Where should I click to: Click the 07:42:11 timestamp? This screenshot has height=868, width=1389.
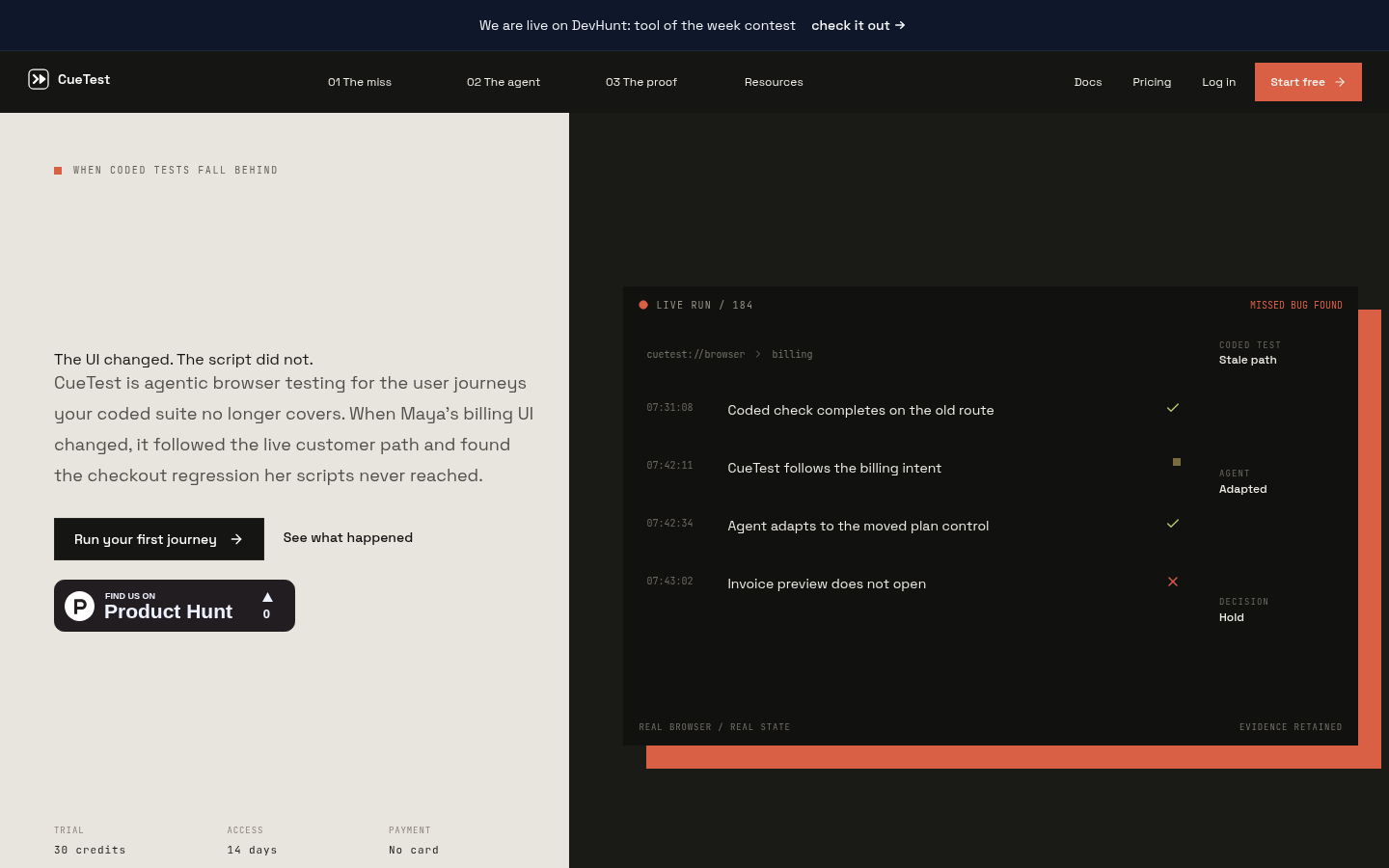669,466
